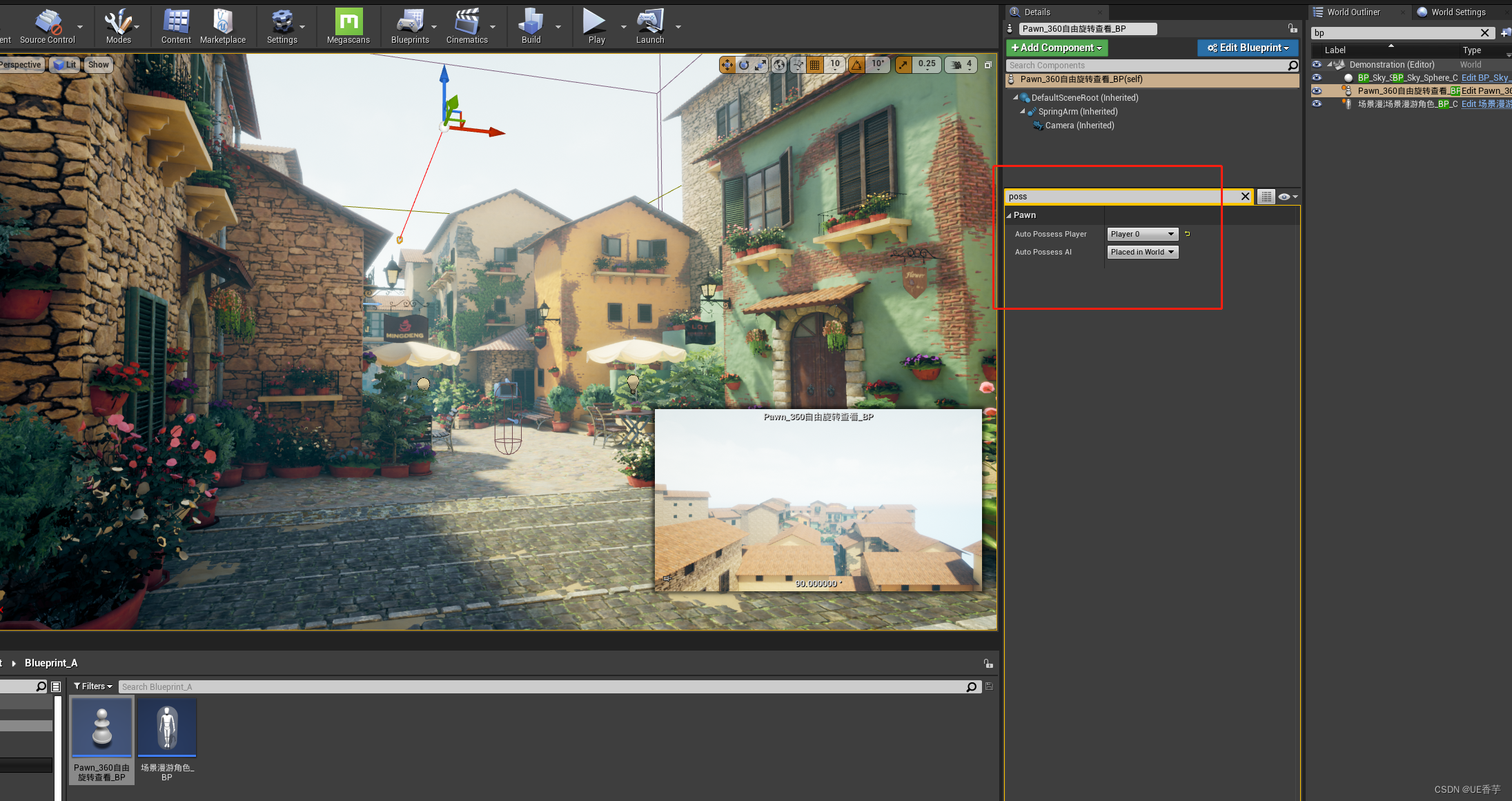Click the Launch project icon
The image size is (1512, 801).
(650, 26)
